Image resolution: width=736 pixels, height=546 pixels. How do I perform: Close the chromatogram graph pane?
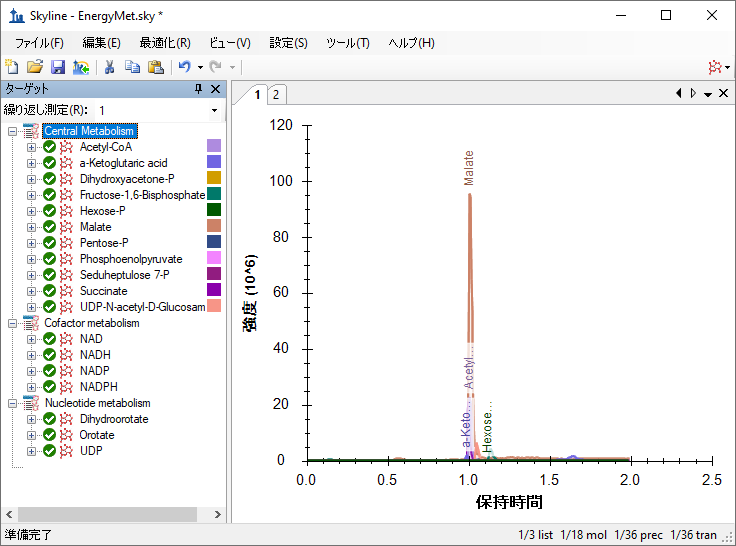click(723, 93)
